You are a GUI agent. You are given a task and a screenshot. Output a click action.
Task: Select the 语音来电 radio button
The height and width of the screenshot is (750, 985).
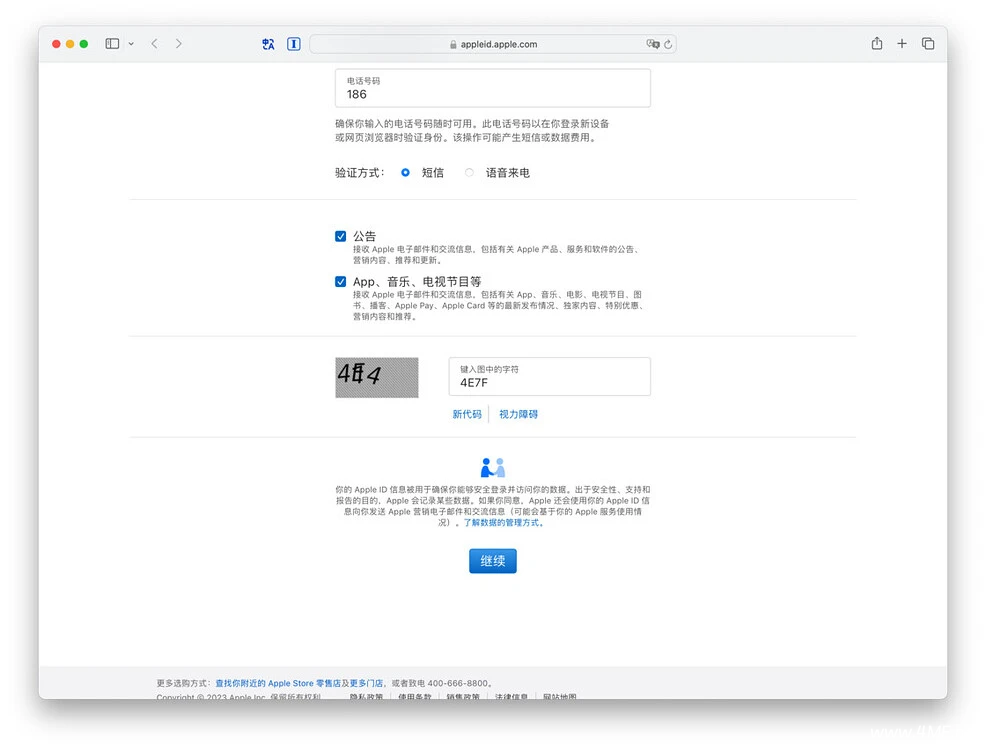point(469,173)
